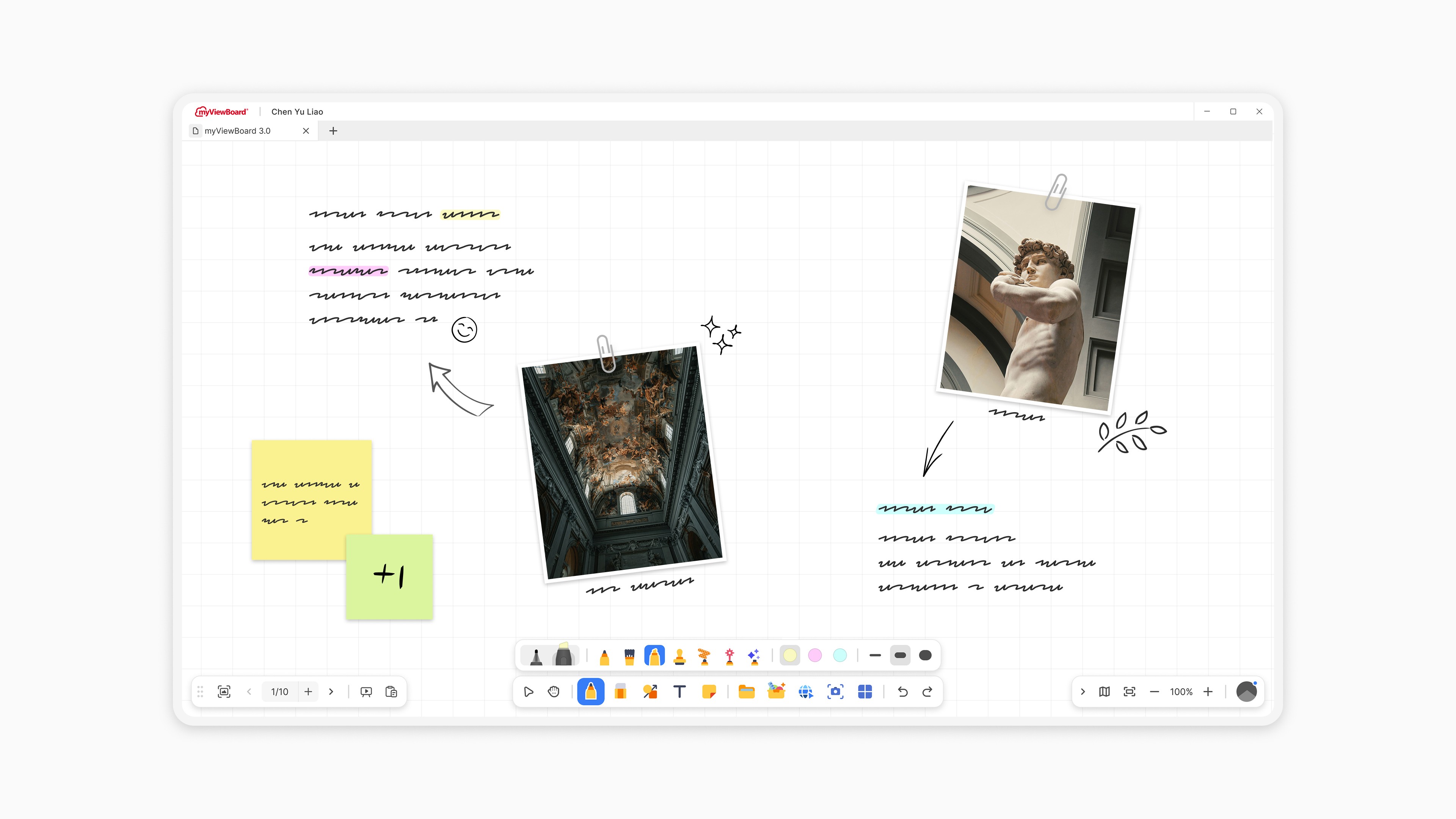Switch to the highlighter pen type
Screen dimensions: 1456x819
click(563, 654)
